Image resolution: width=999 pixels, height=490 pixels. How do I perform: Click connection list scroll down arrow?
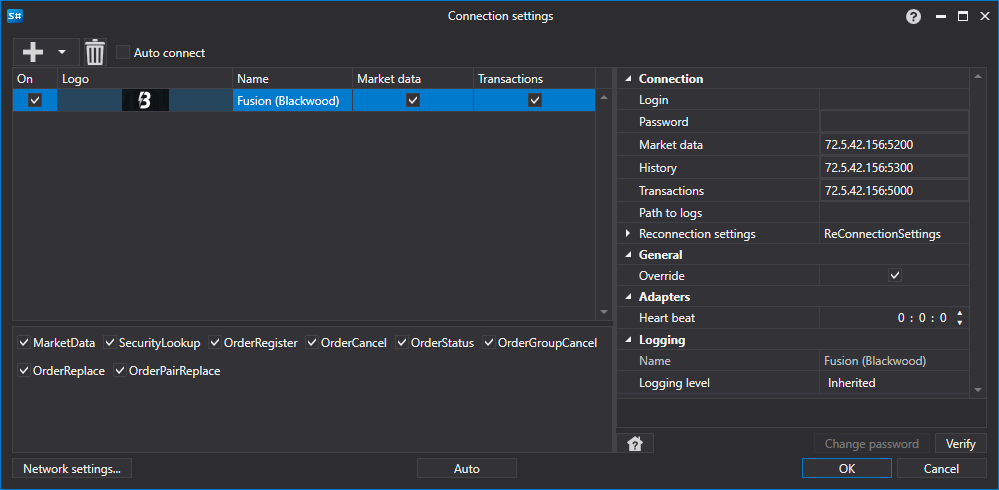click(x=604, y=312)
